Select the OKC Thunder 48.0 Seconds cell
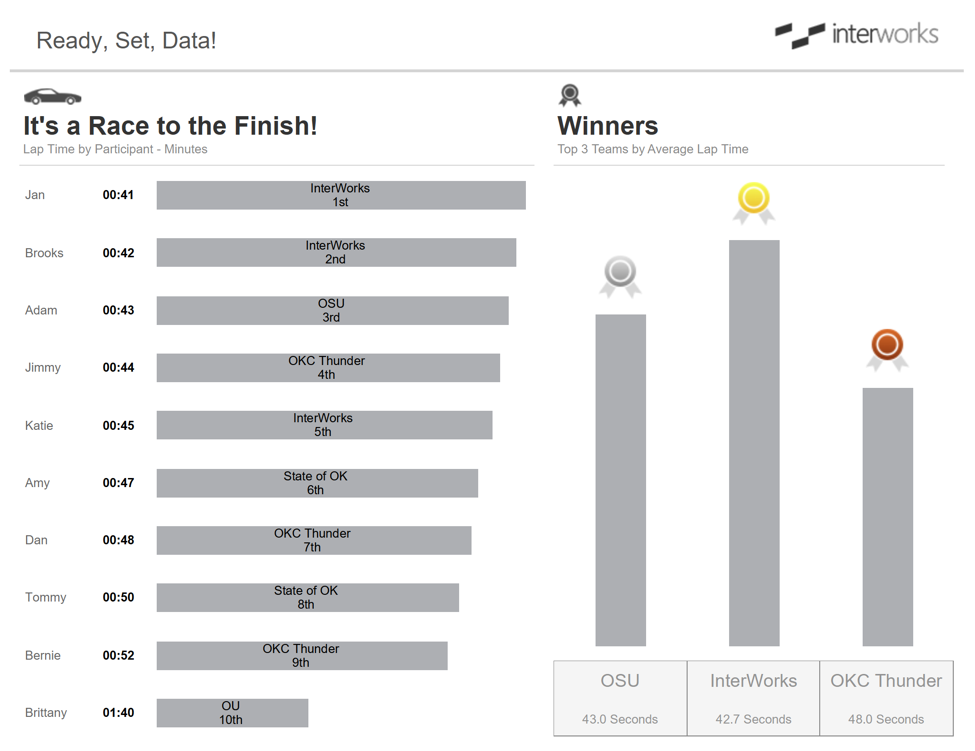This screenshot has width=975, height=751. coord(886,698)
